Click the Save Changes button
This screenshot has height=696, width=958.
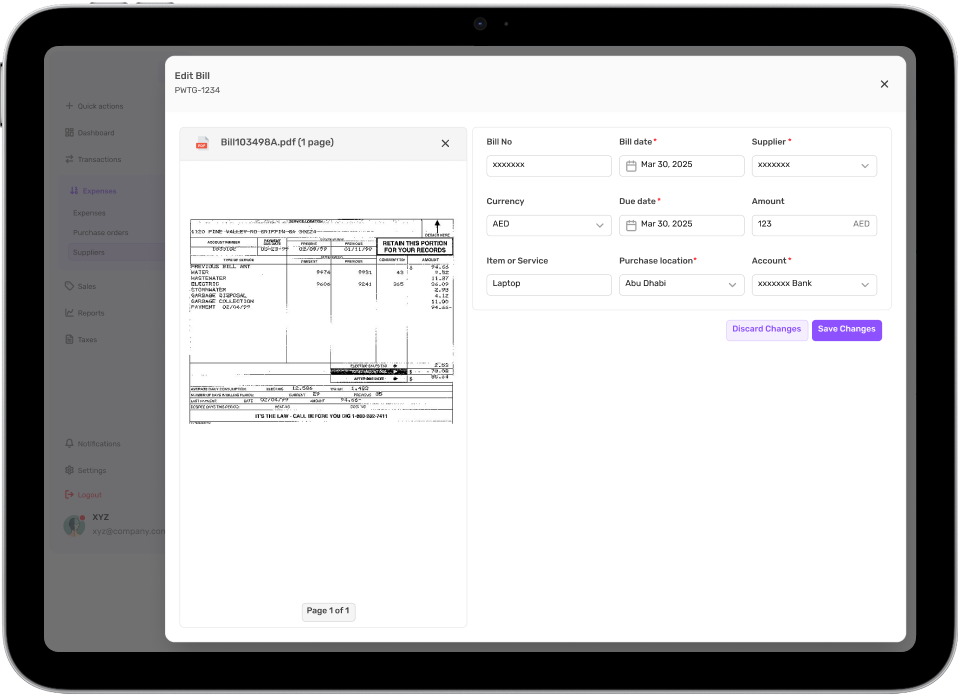(846, 330)
